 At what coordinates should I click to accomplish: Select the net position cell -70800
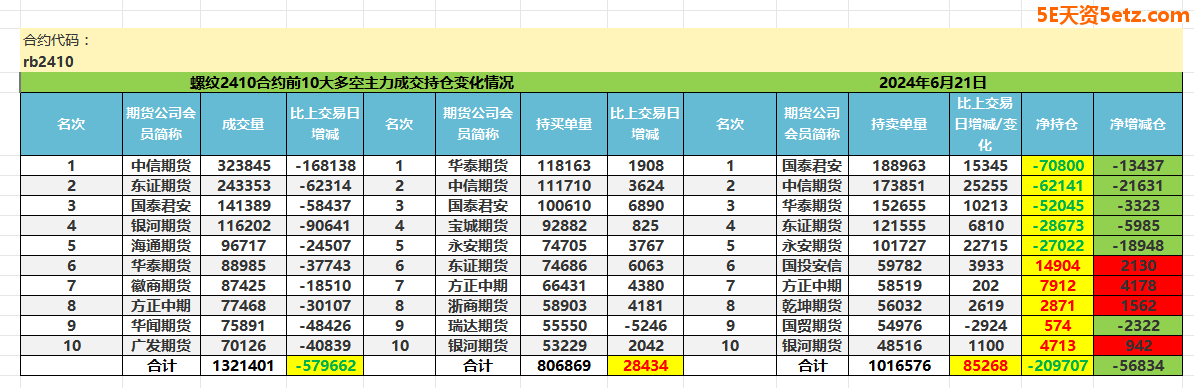click(1057, 165)
